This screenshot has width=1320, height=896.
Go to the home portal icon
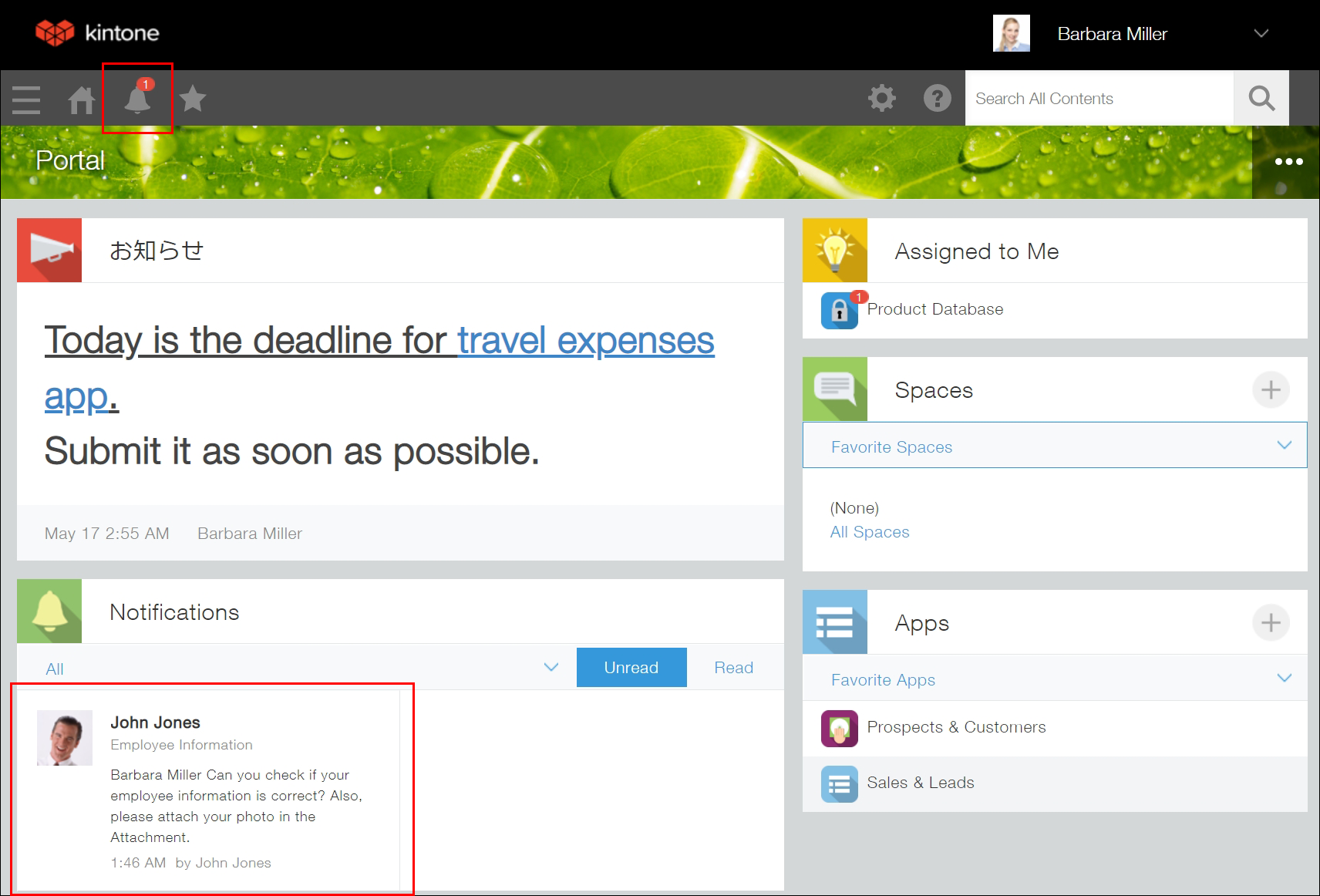click(81, 99)
